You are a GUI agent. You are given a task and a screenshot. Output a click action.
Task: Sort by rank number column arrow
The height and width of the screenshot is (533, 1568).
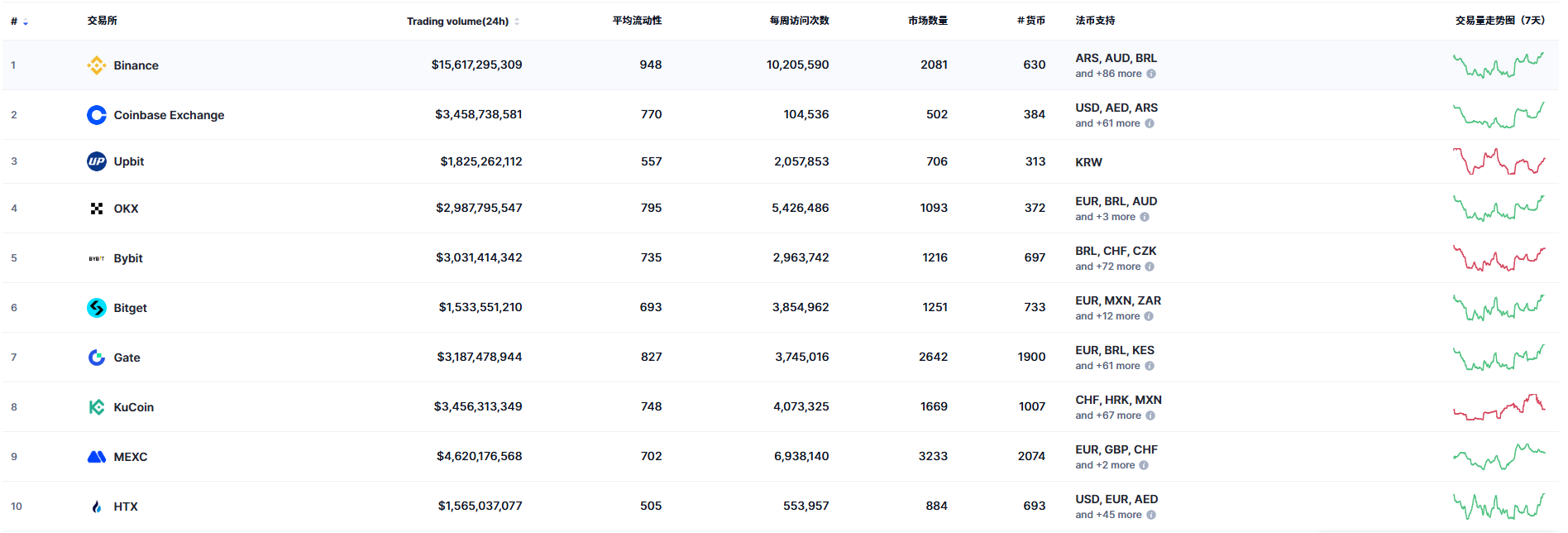click(26, 22)
